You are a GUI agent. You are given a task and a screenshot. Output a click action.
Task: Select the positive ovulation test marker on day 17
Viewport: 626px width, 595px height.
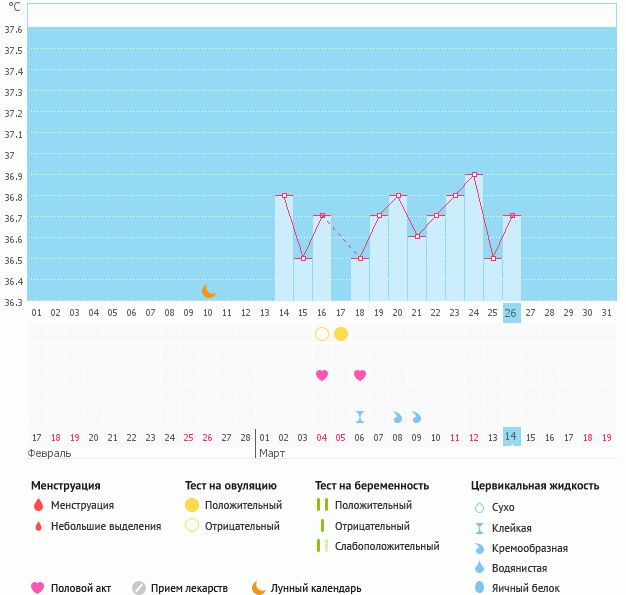pyautogui.click(x=341, y=334)
